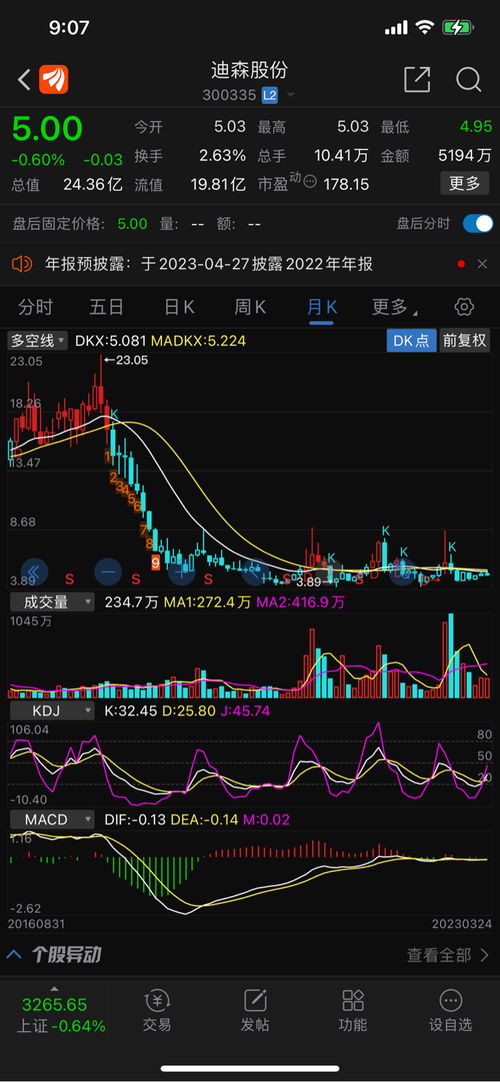Tap the 发帖 post icon
Screen dimensions: 500x1082
coord(254,1001)
